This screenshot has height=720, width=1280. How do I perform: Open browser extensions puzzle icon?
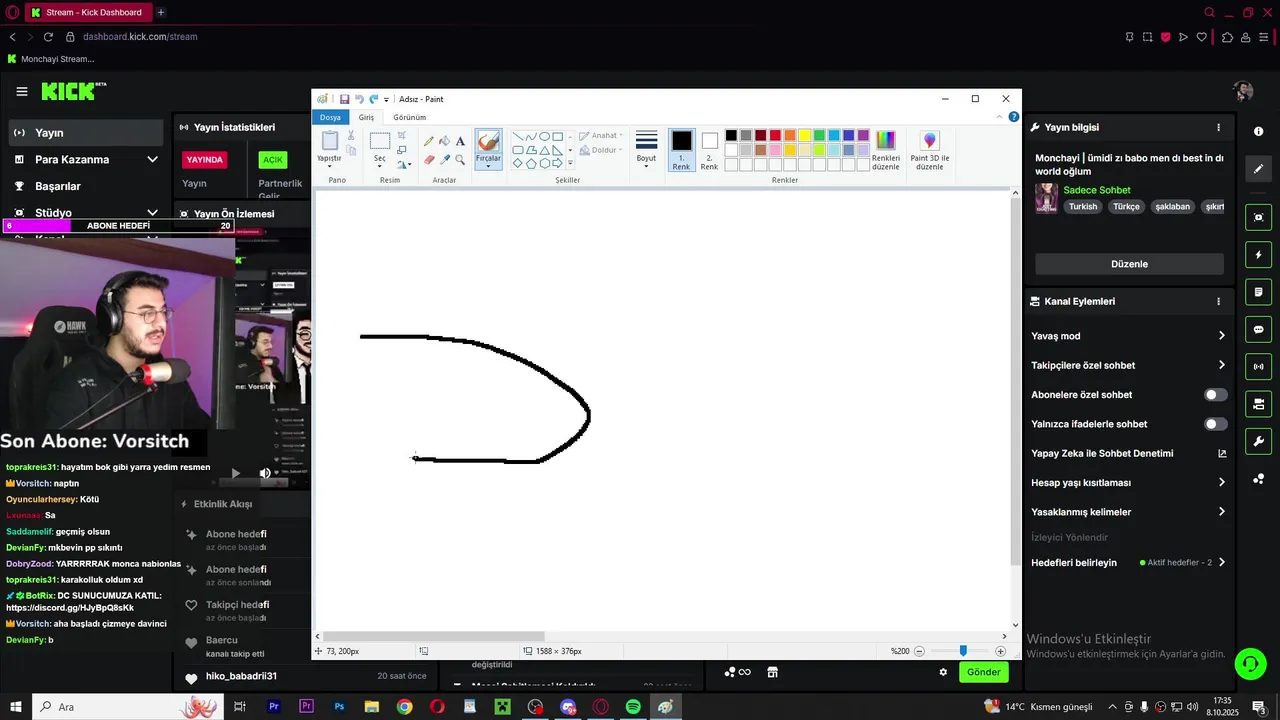click(x=1227, y=37)
